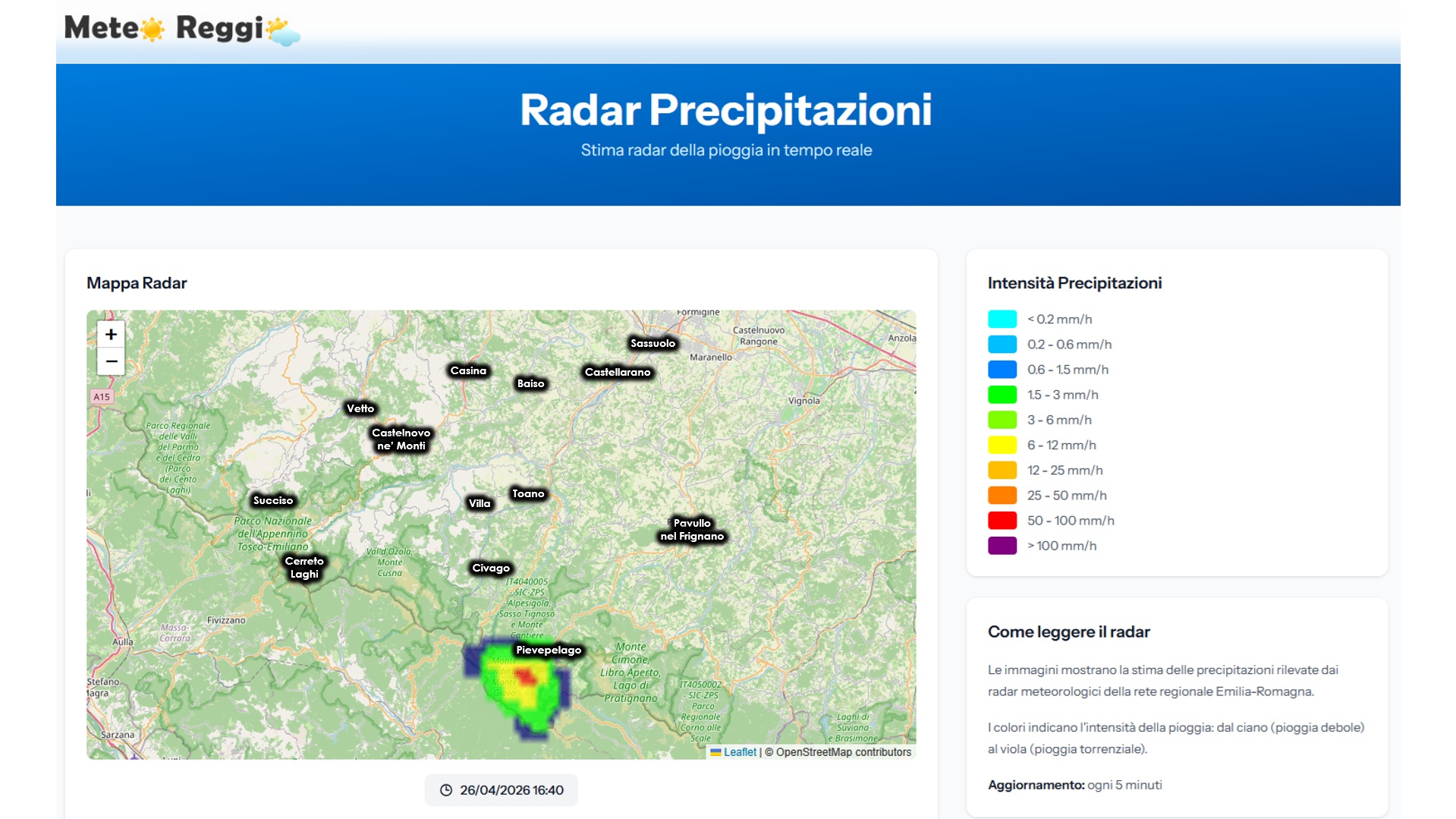This screenshot has height=819, width=1456.
Task: Zoom in on the radar map
Action: 111,335
